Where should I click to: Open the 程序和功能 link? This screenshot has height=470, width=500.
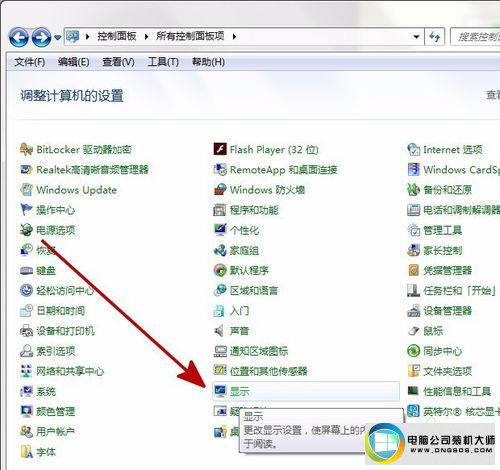pos(254,210)
